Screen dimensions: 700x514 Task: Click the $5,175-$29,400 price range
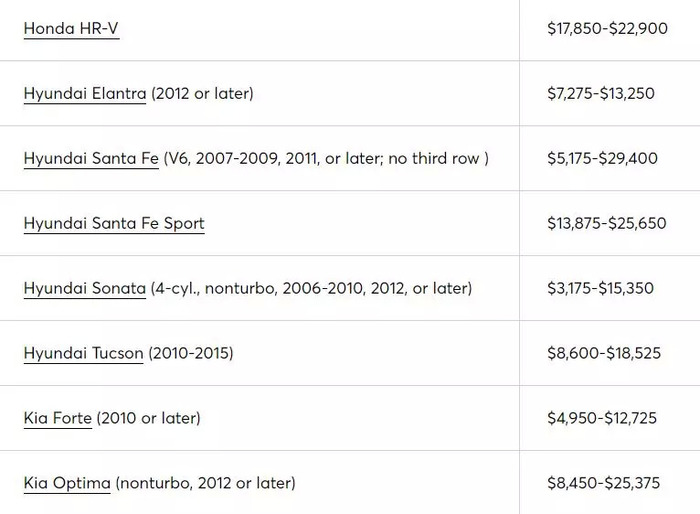602,158
